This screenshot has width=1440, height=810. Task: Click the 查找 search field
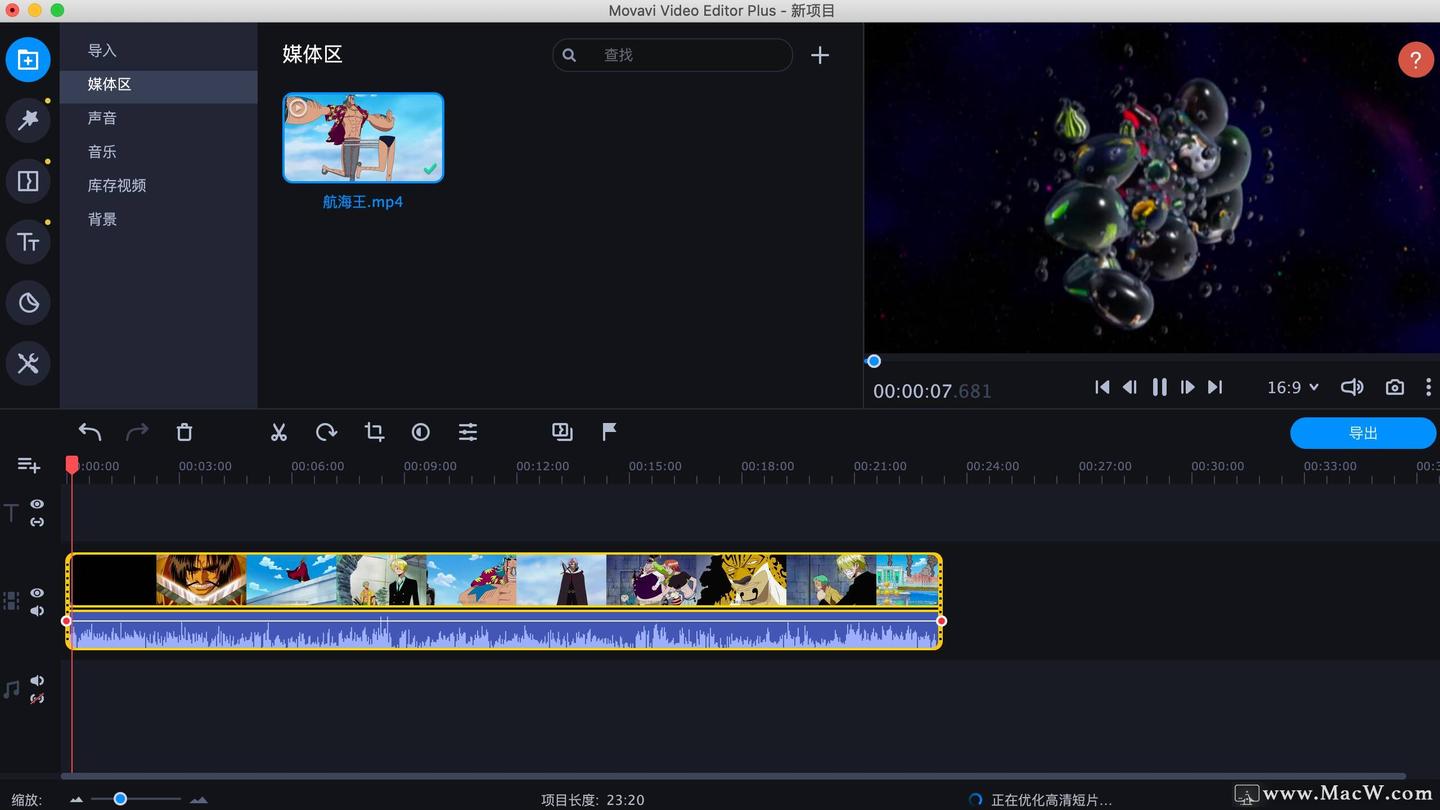click(x=672, y=55)
